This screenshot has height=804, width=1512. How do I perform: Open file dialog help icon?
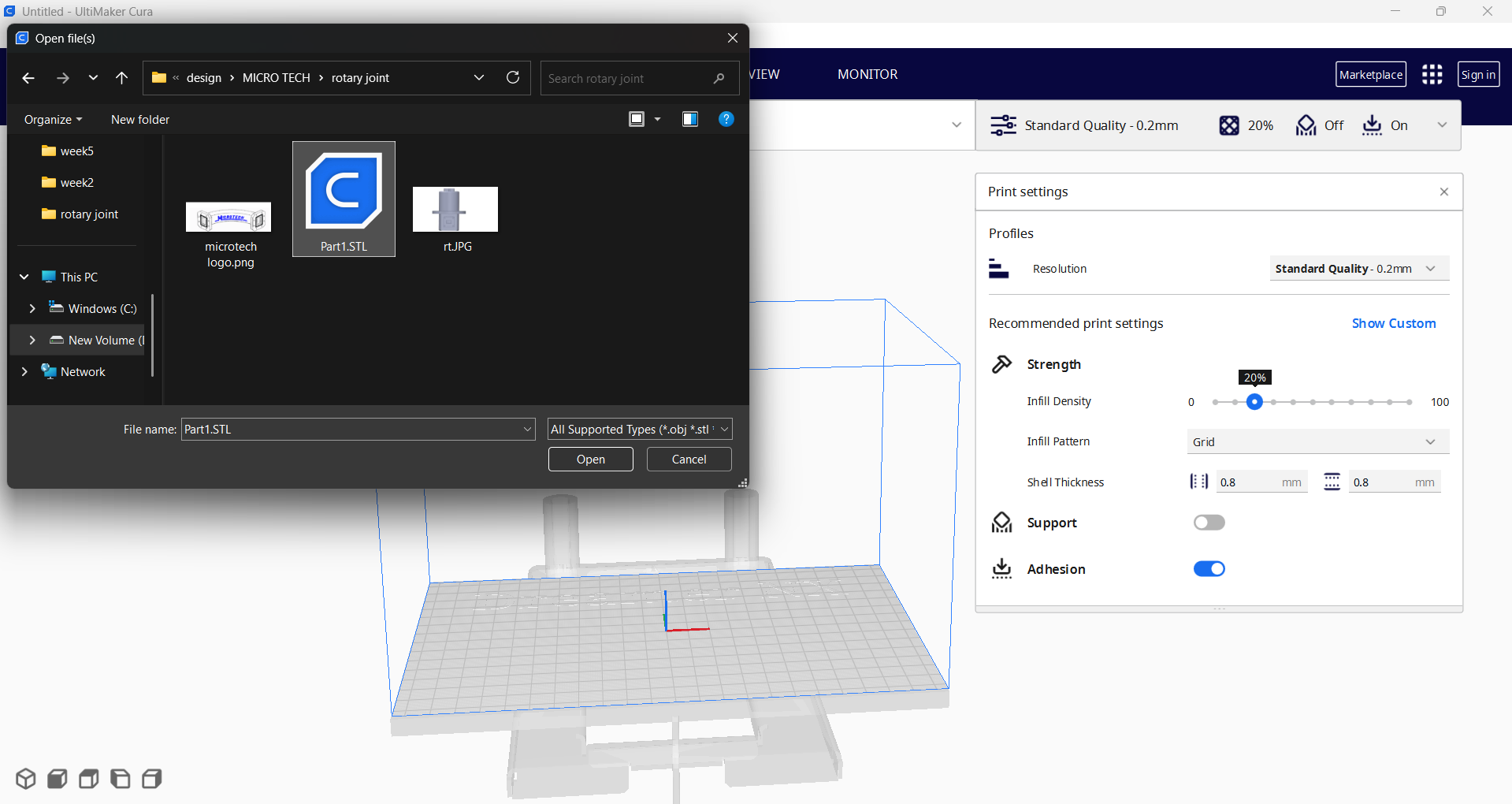tap(726, 119)
